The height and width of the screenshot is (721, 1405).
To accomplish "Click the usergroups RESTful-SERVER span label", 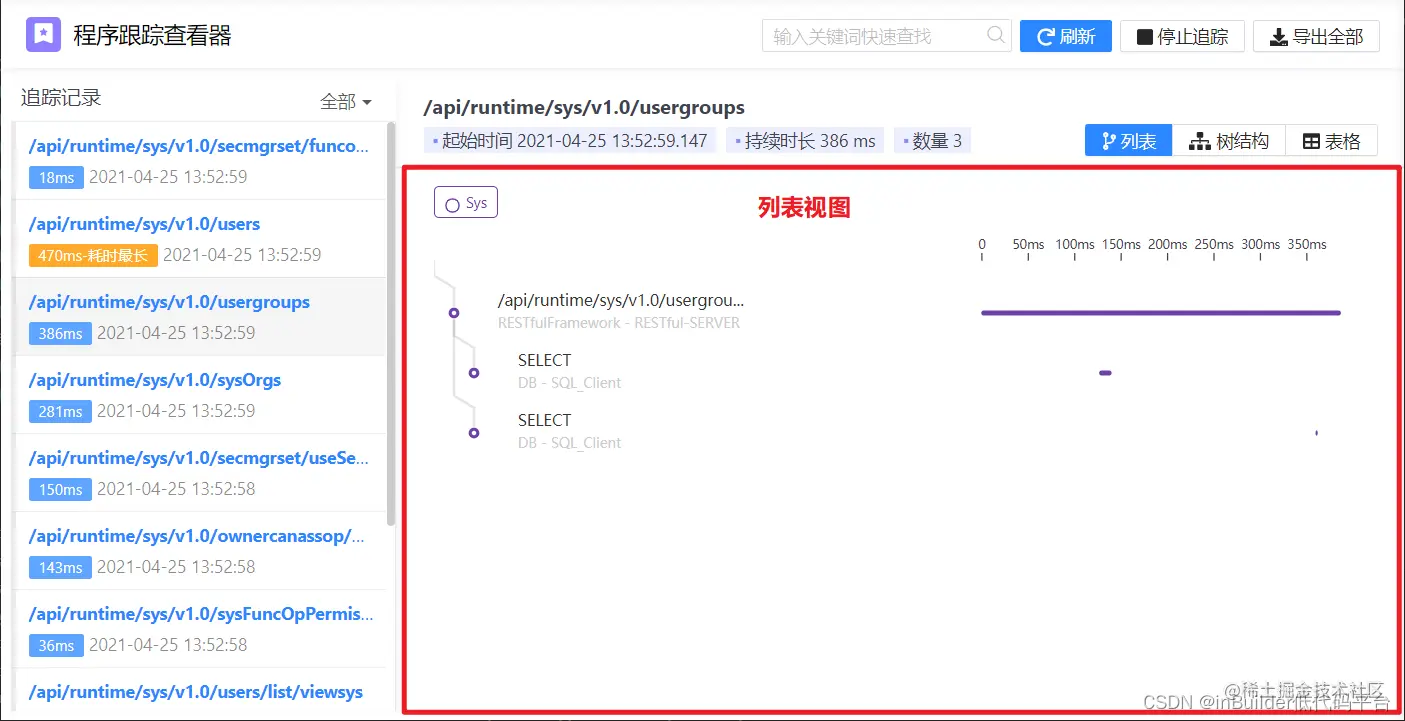I will tap(621, 311).
